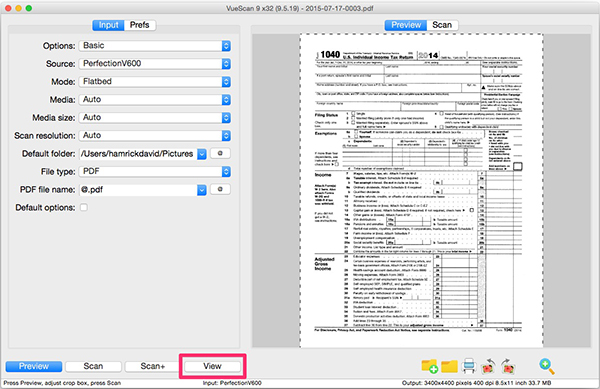Rotate the image right with the clockwise icon
This screenshot has width=600, height=389.
(507, 366)
